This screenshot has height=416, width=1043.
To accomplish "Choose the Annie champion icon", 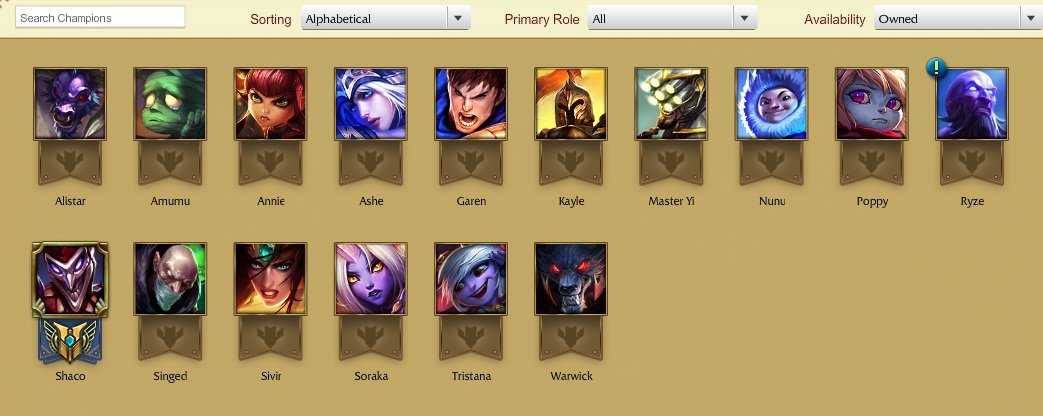I will point(270,104).
